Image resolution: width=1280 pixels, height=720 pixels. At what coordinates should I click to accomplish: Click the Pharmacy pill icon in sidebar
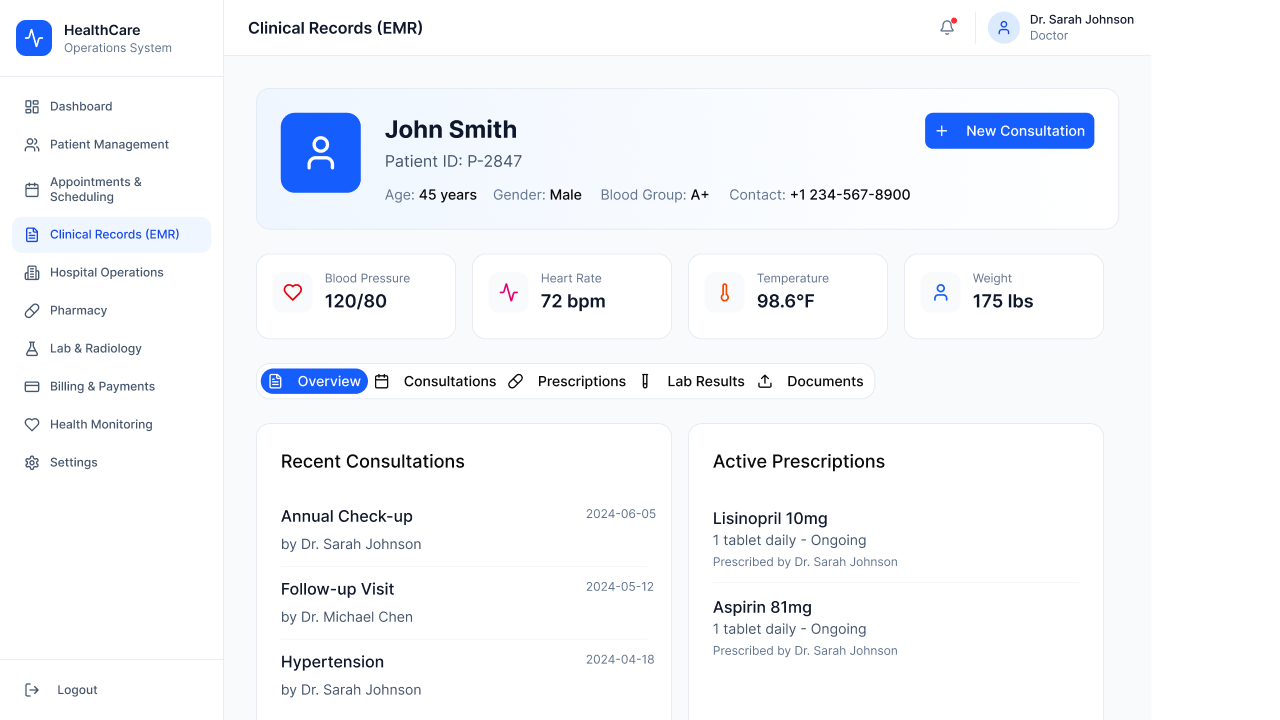pos(32,311)
